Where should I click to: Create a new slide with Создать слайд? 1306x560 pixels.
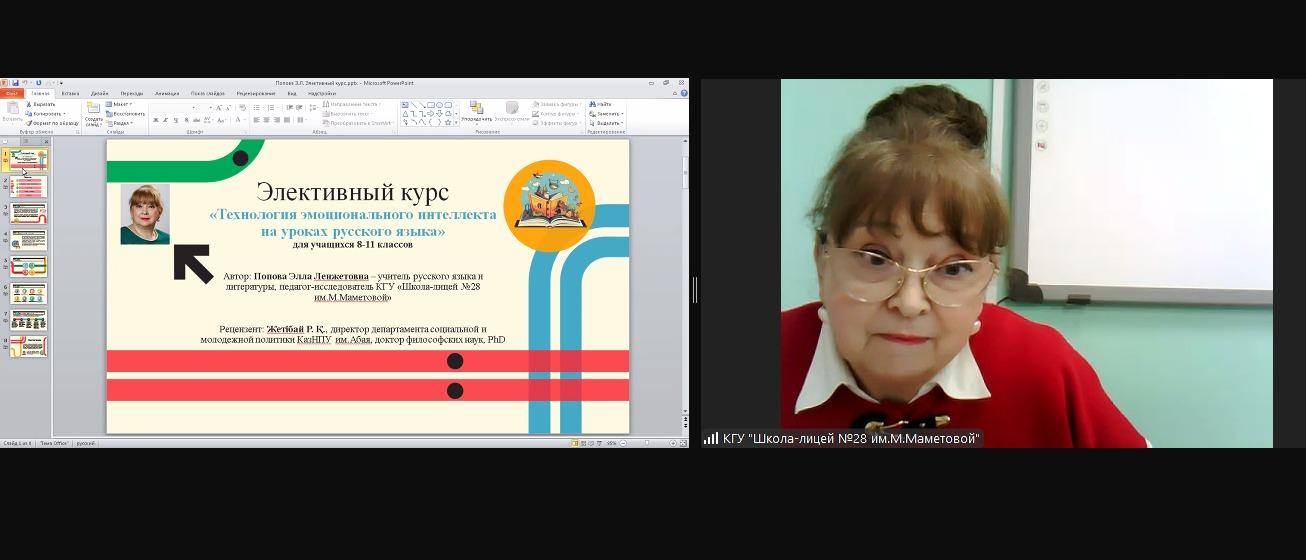[x=93, y=113]
